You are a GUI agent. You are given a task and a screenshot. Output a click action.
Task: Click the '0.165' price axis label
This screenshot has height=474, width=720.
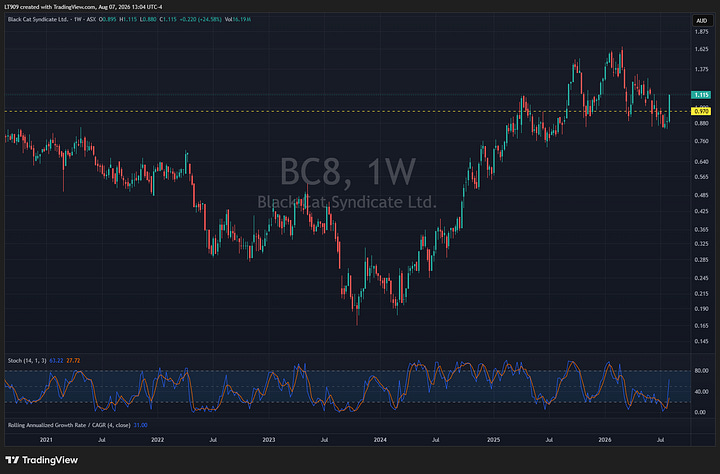pyautogui.click(x=701, y=326)
